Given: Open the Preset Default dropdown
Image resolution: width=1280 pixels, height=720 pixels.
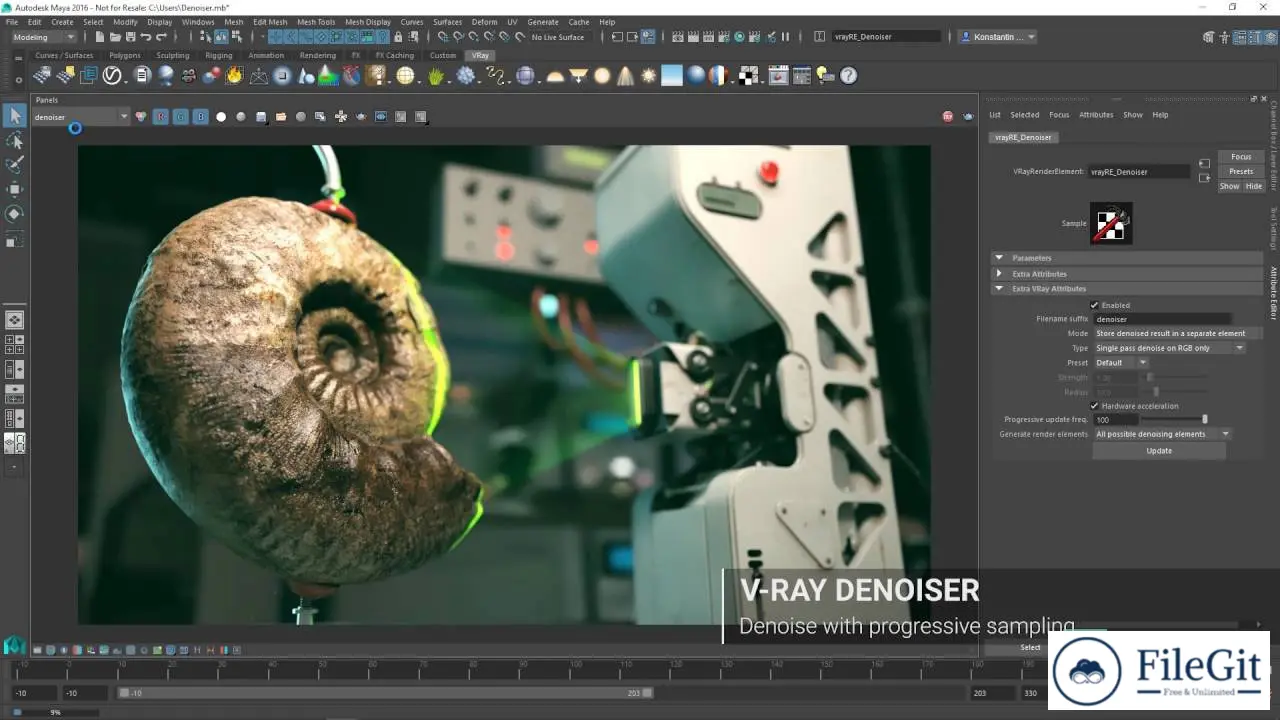Looking at the screenshot, I should (x=1120, y=363).
